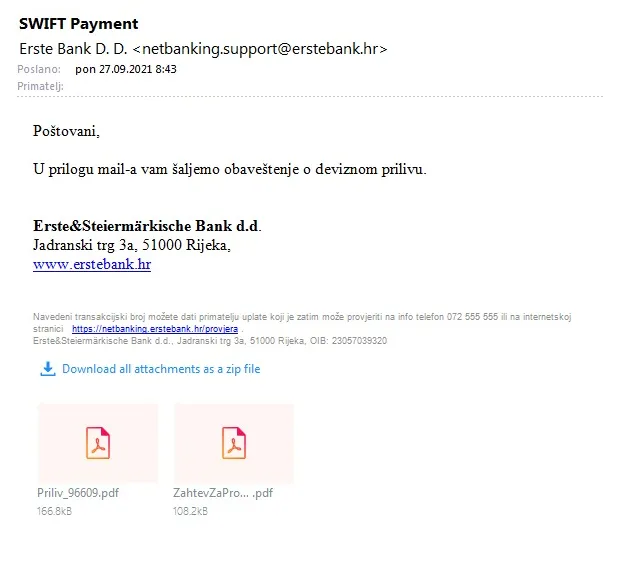Click Download all attachments as a zip file
This screenshot has width=631, height=572.
(x=161, y=369)
